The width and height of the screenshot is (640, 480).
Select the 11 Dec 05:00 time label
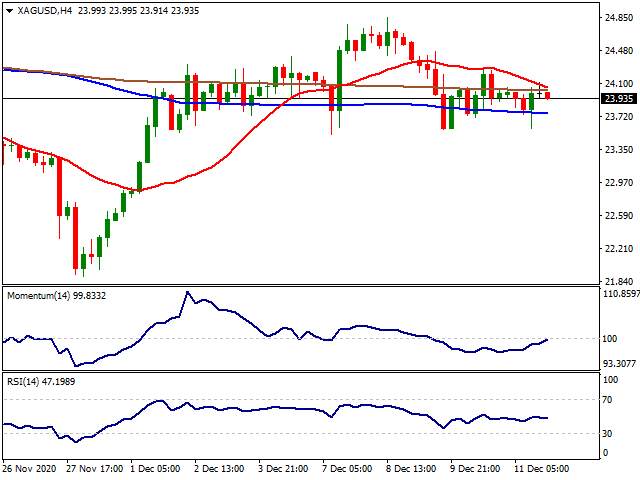click(541, 469)
